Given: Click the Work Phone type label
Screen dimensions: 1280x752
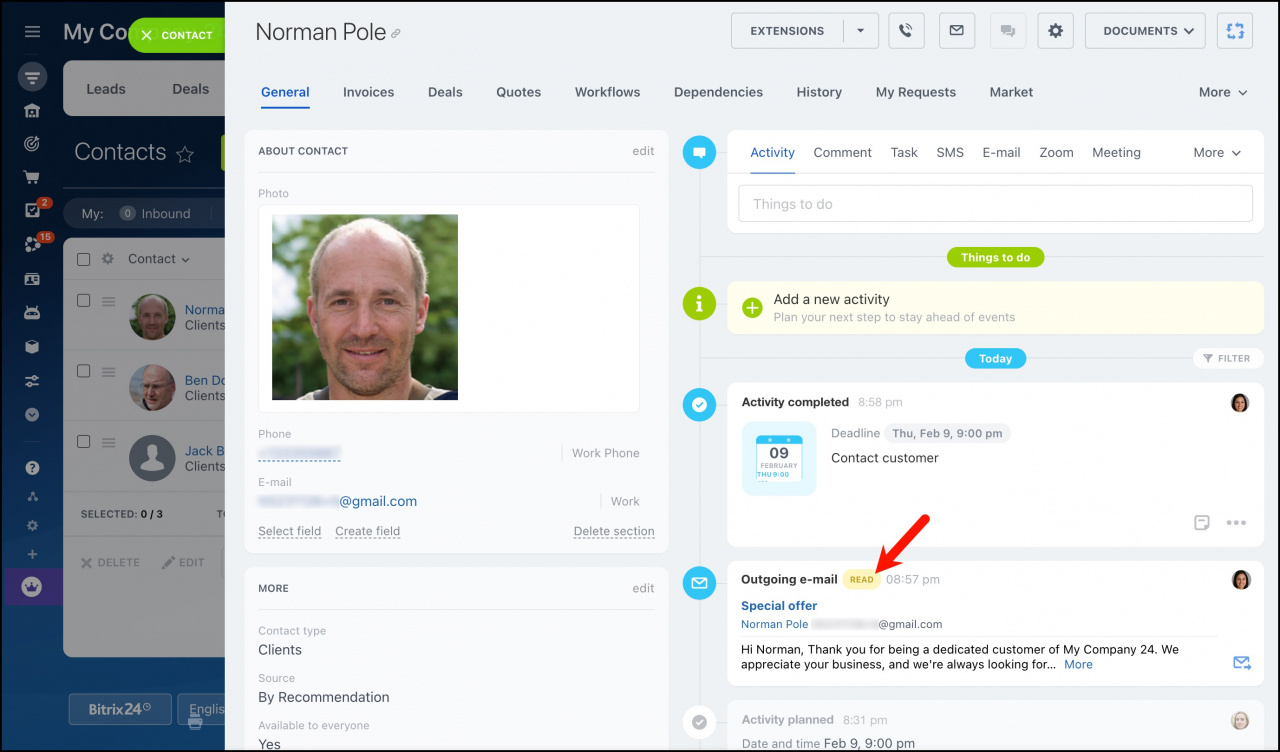Looking at the screenshot, I should click(x=605, y=453).
